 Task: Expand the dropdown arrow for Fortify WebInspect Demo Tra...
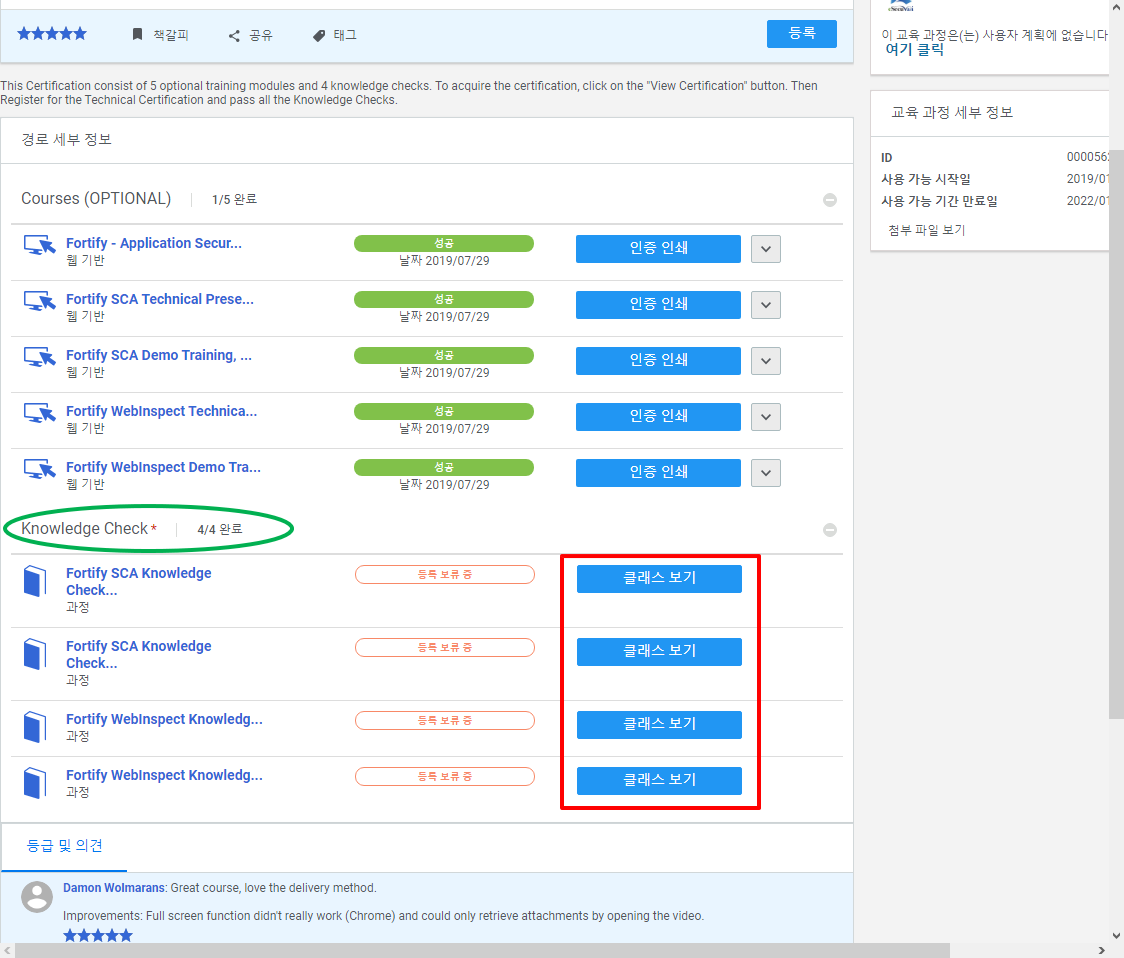766,473
